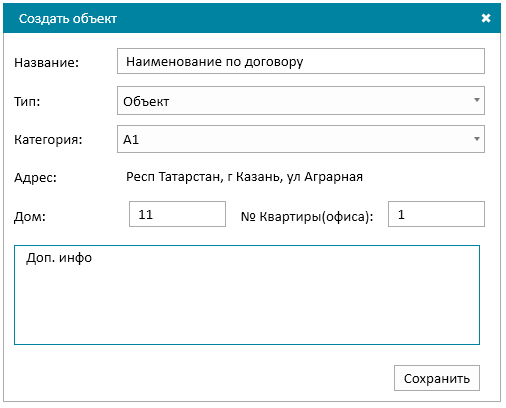
Task: Click the Дом: label
Action: coord(30,216)
